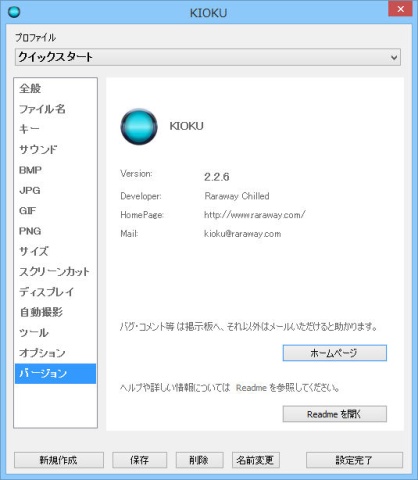The height and width of the screenshot is (480, 418).
Task: Click the large KIOKU logo icon
Action: [139, 126]
